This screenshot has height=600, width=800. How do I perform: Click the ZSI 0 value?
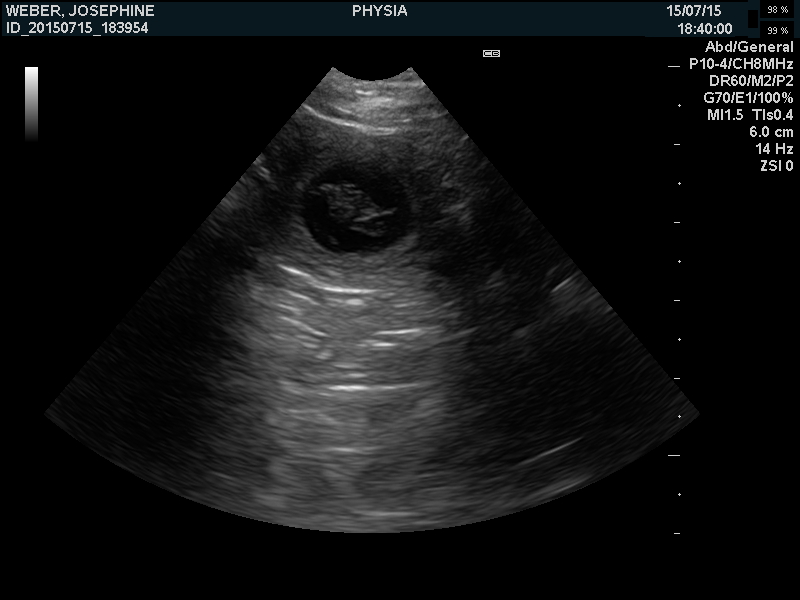point(777,165)
